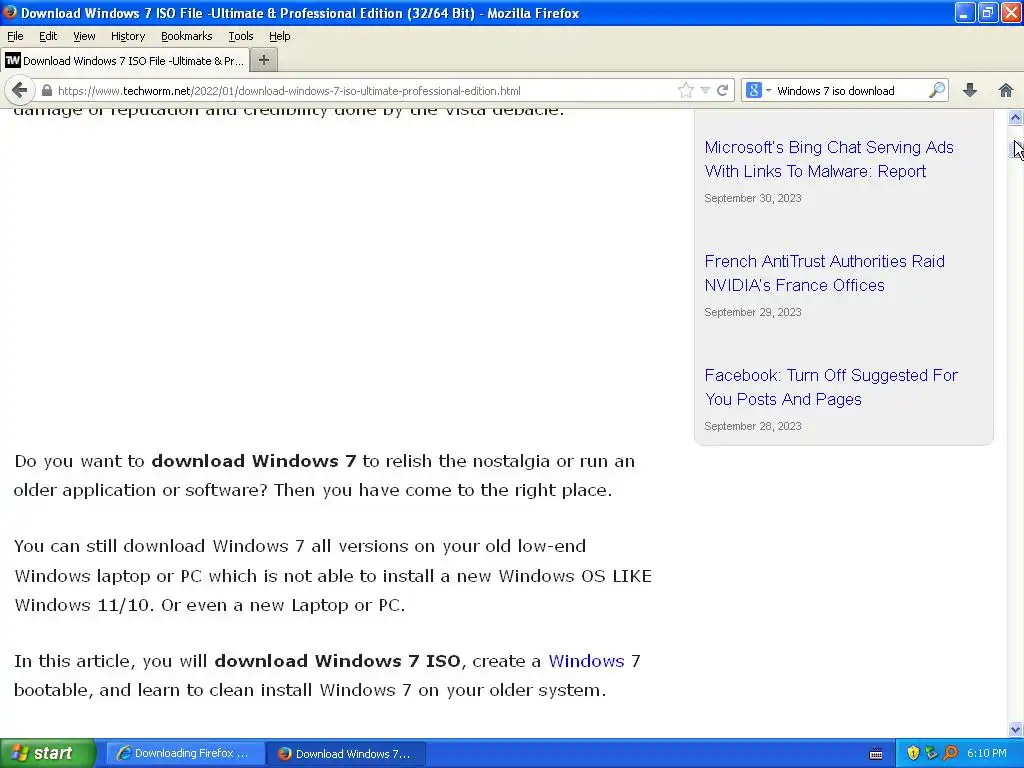Open the on-screen keyboard tray icon
Image resolution: width=1024 pixels, height=768 pixels.
point(876,754)
